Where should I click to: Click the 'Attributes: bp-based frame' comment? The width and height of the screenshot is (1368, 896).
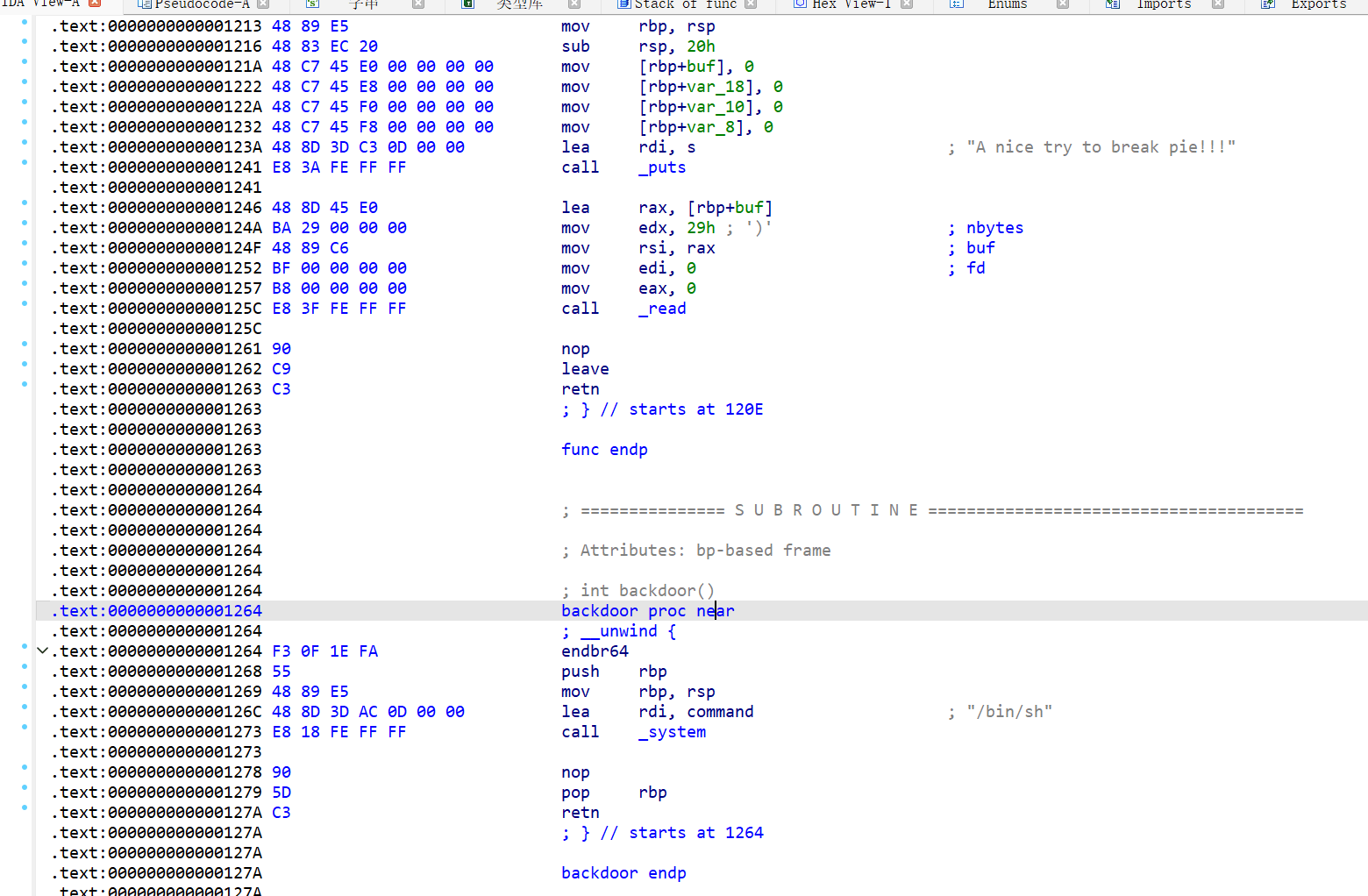tap(696, 551)
